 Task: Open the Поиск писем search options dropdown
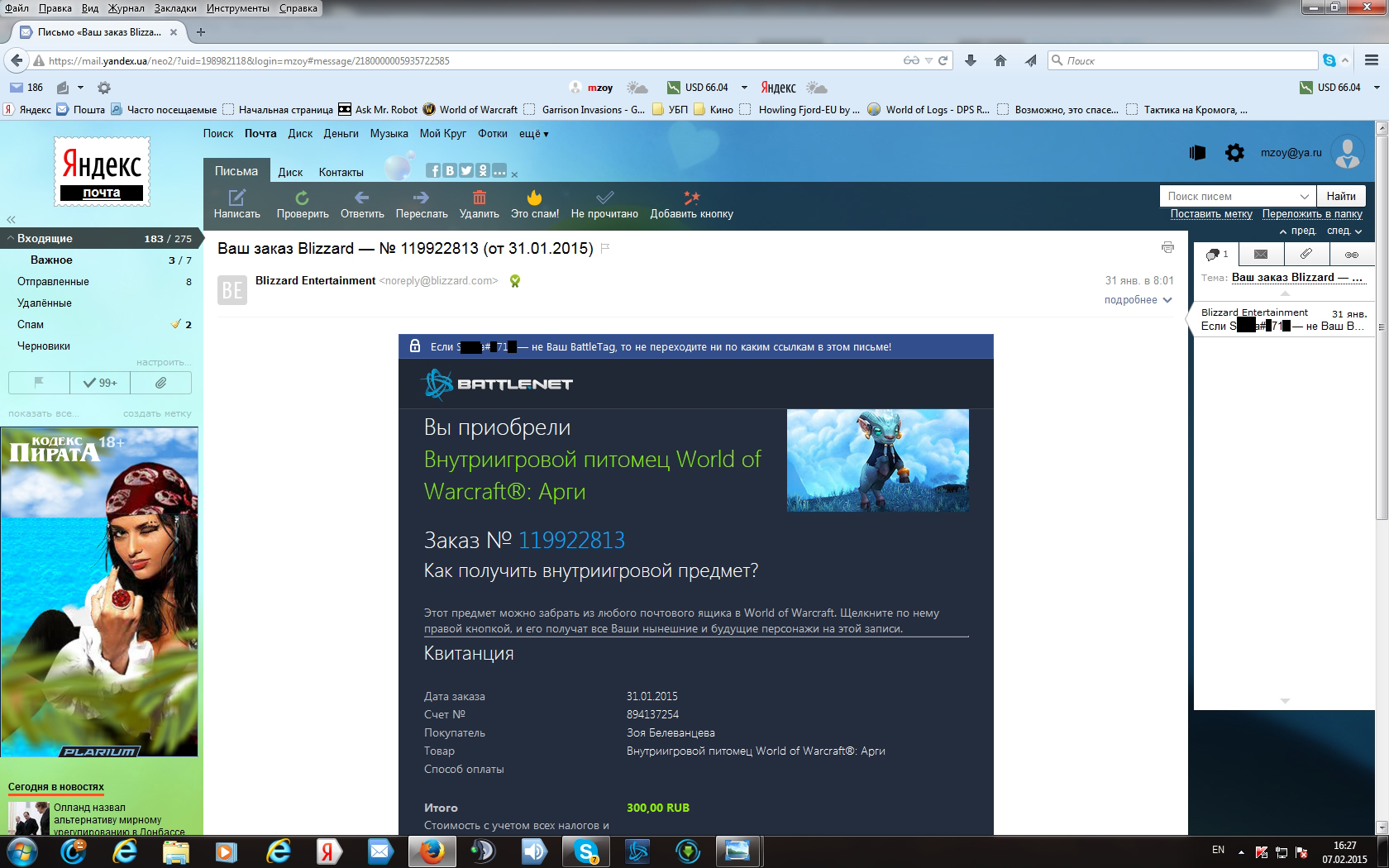(1304, 196)
